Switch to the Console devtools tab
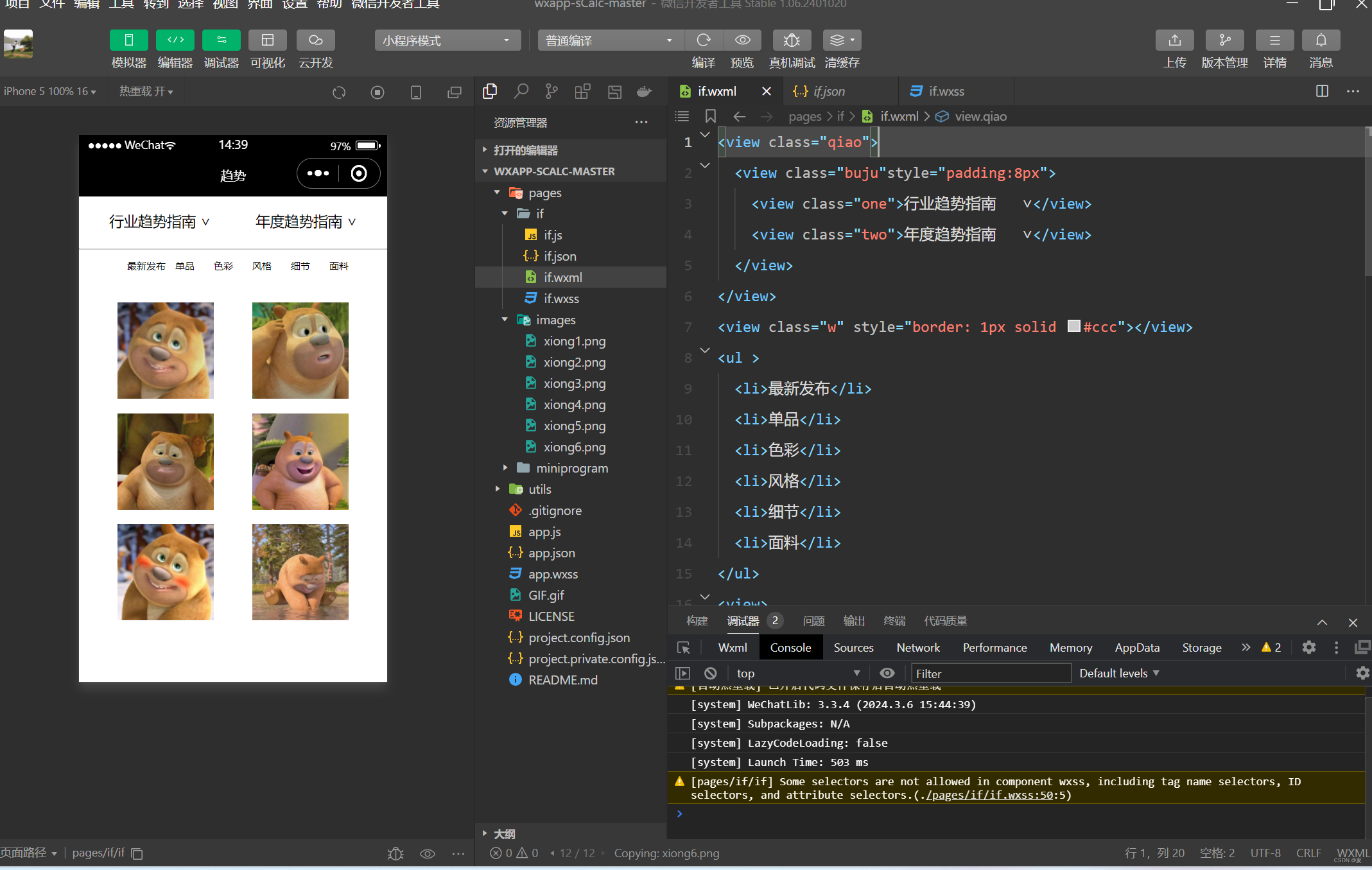This screenshot has width=1372, height=870. (790, 647)
